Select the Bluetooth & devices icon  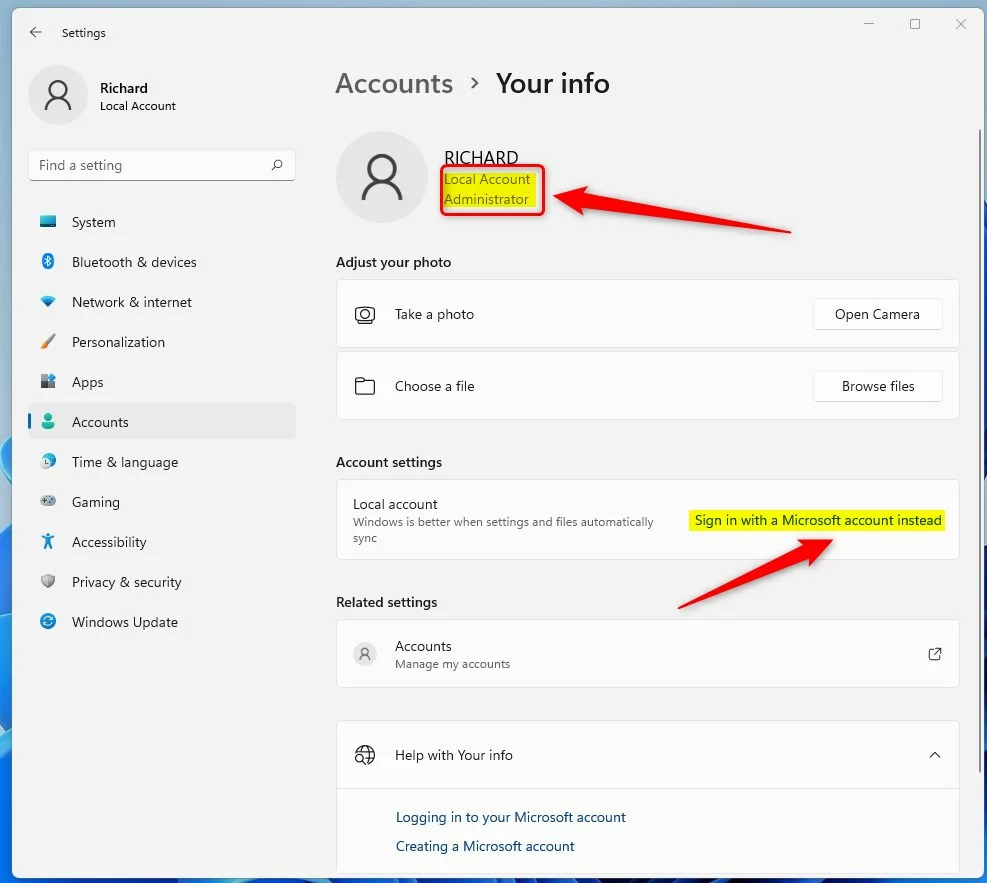[x=48, y=262]
